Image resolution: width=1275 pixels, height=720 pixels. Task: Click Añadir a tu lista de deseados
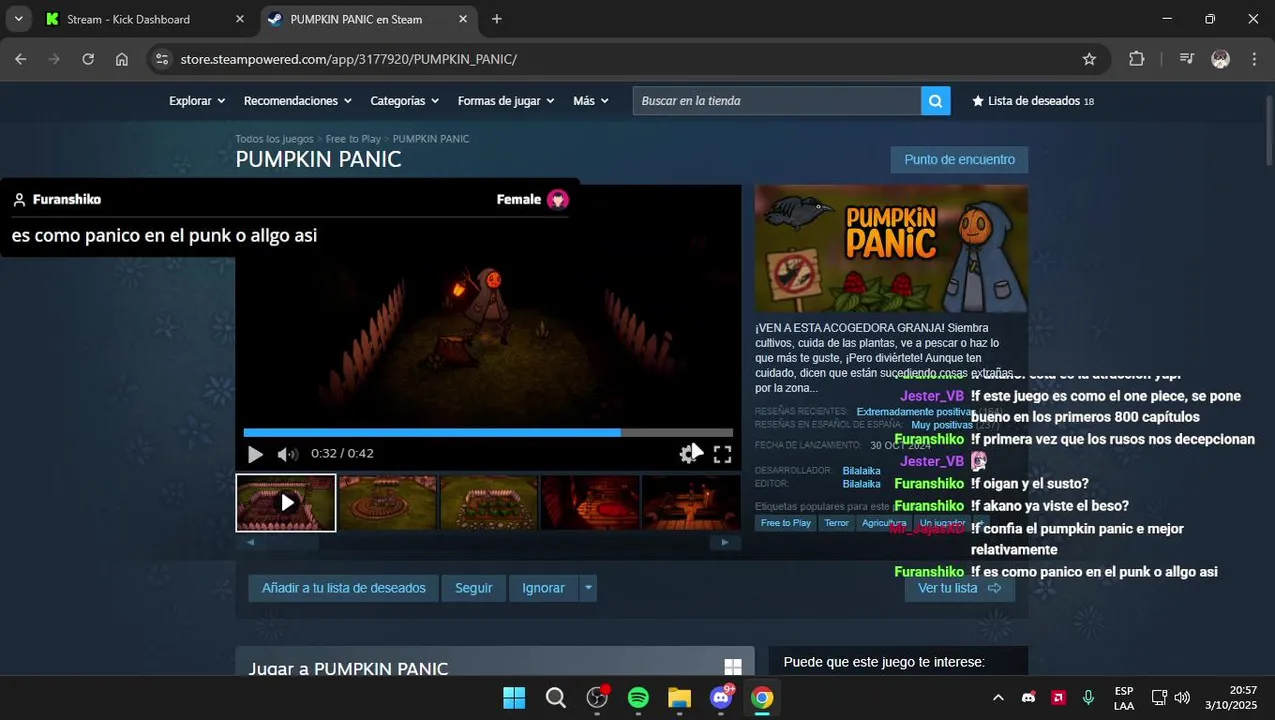coord(344,588)
